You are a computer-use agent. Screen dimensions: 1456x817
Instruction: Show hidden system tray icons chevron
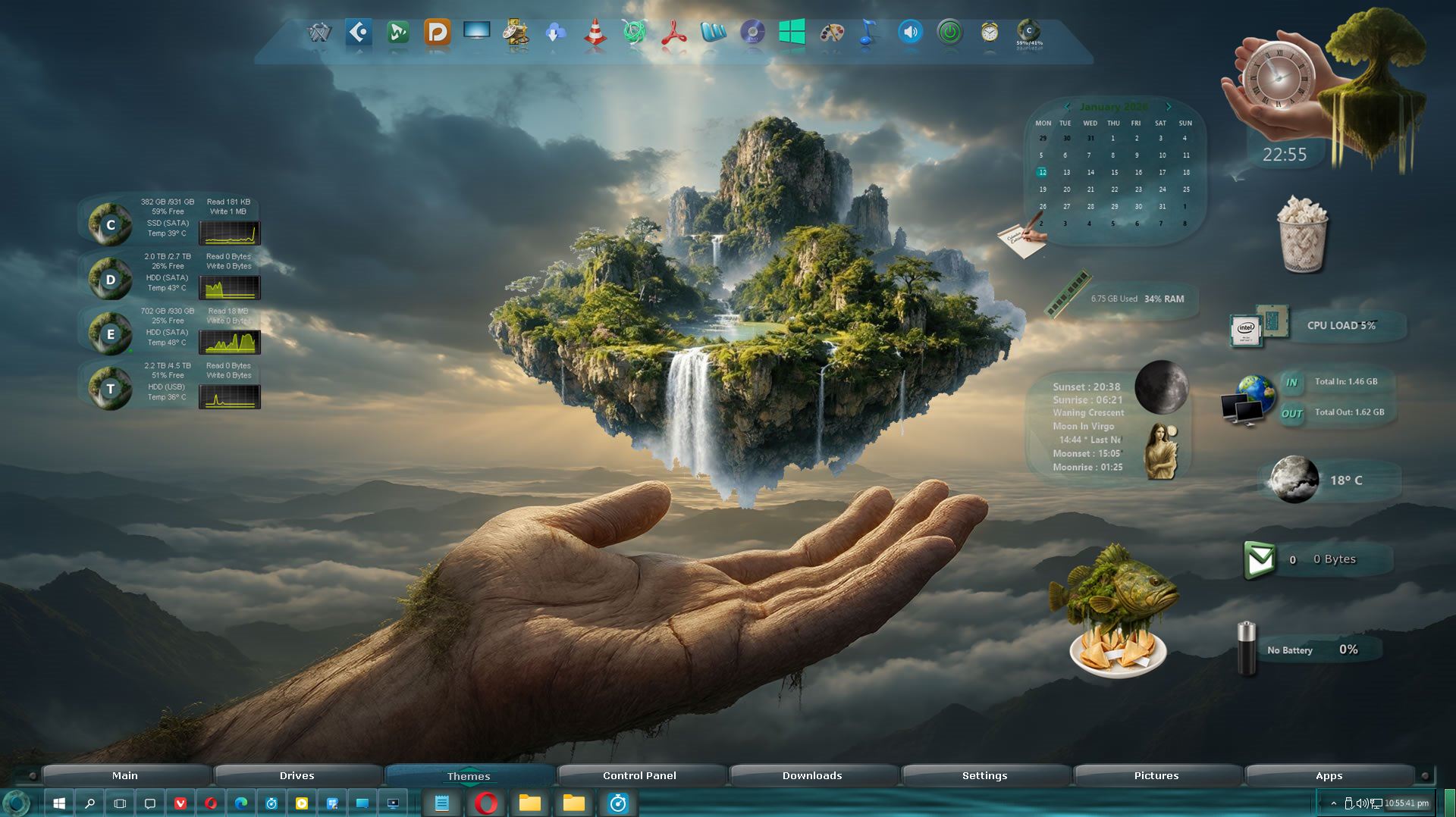coord(1333,803)
